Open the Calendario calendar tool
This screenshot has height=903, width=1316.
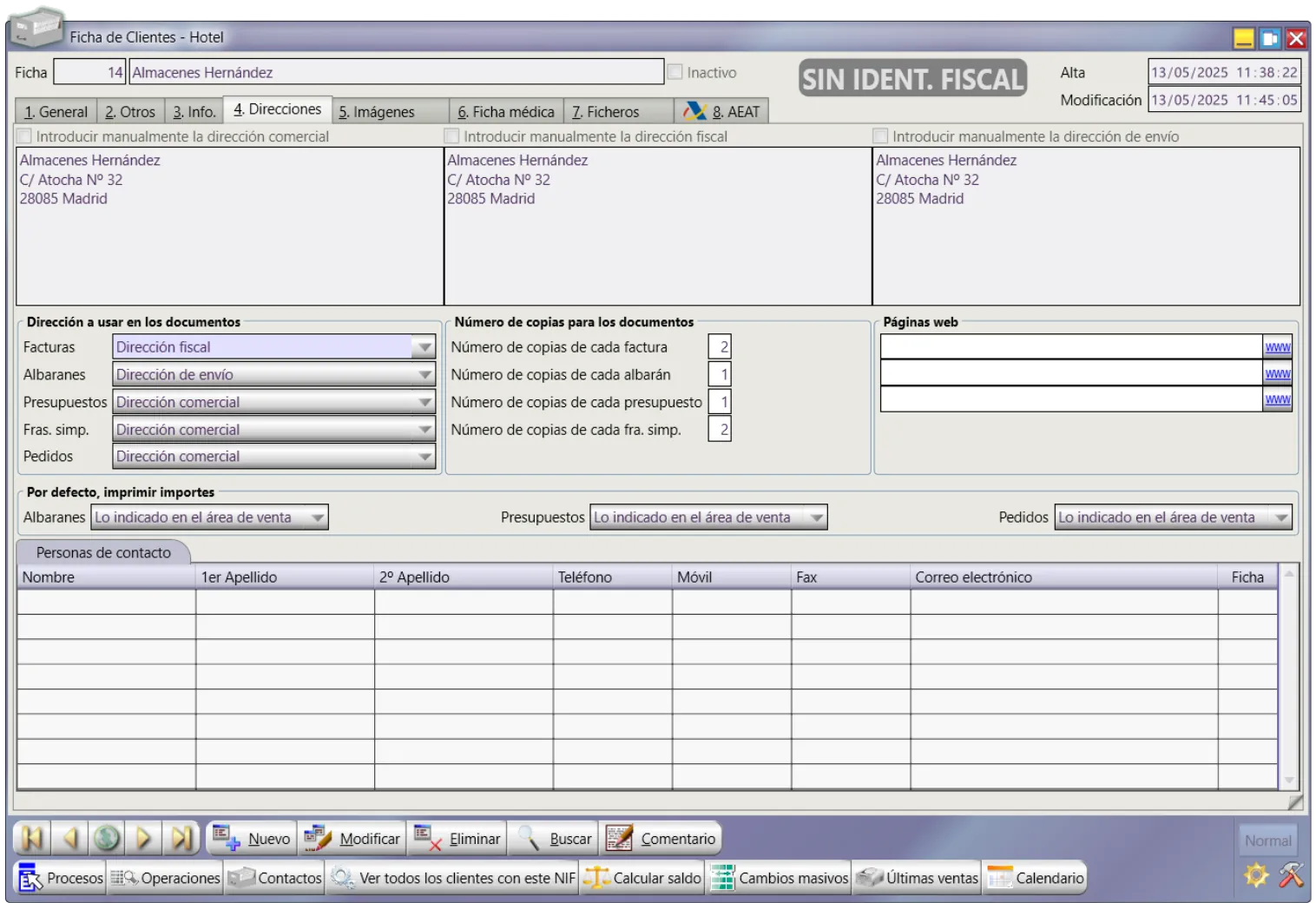(x=1036, y=878)
